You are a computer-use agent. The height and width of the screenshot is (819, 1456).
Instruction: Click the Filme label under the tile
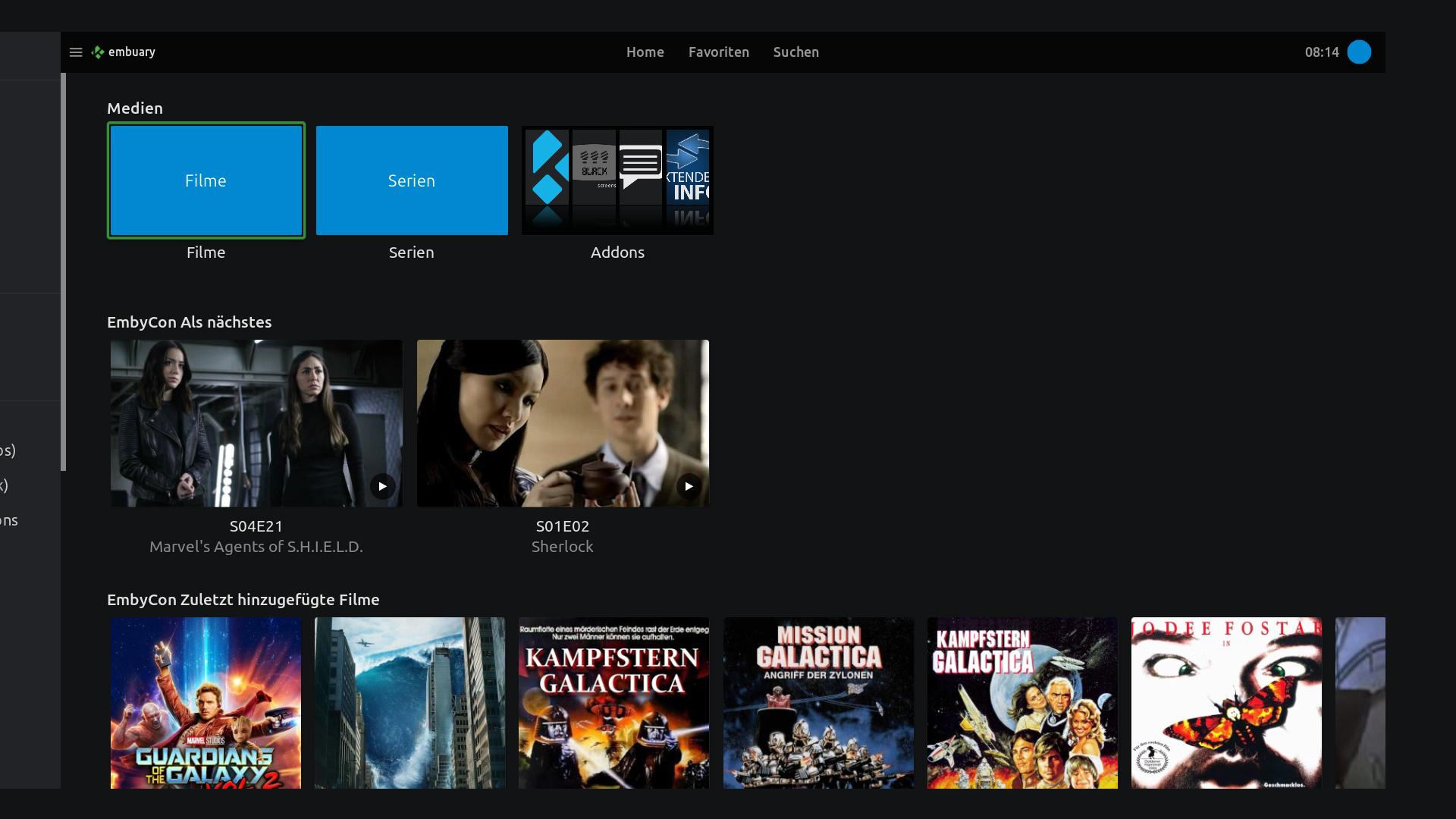pos(206,253)
